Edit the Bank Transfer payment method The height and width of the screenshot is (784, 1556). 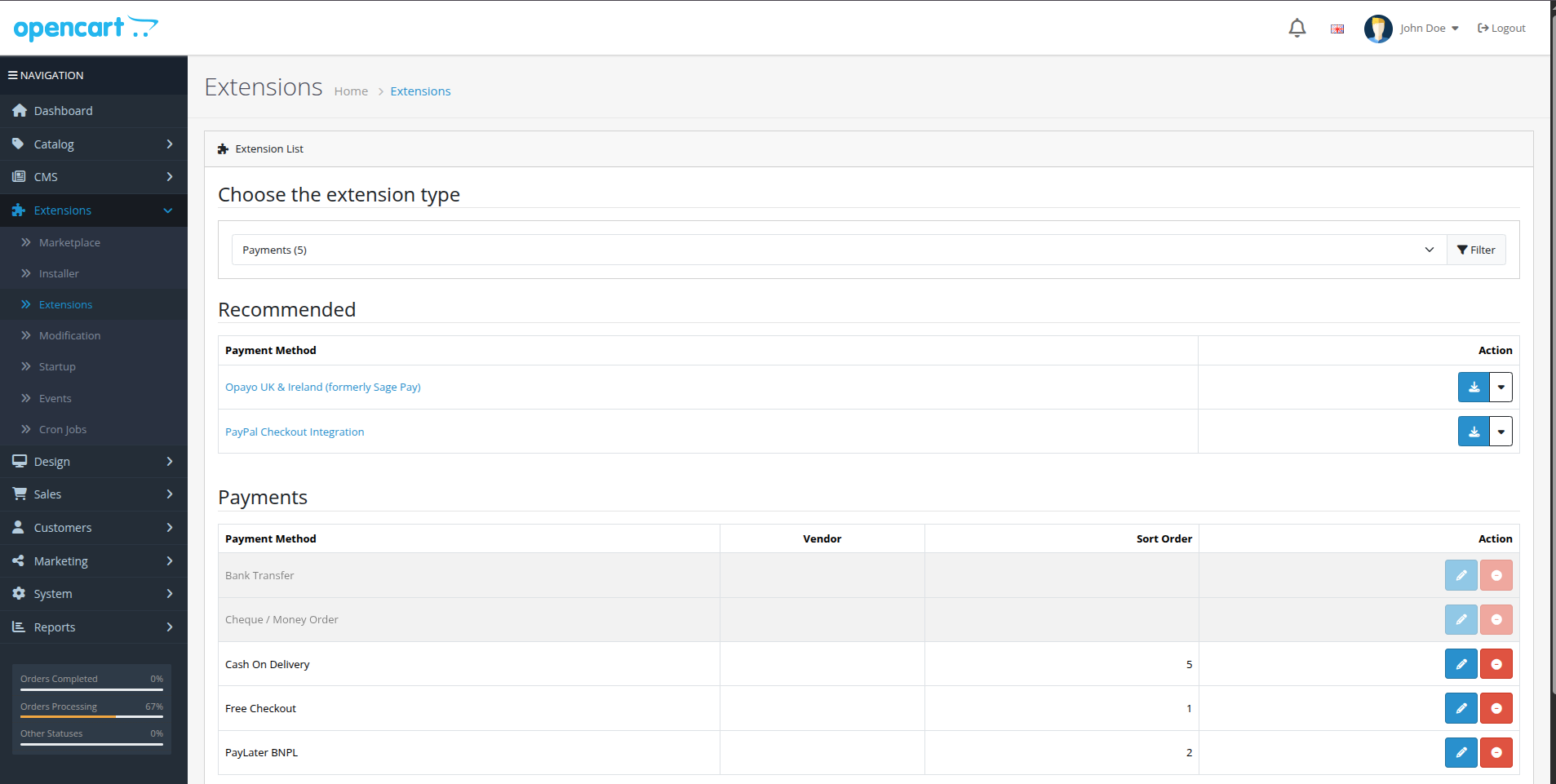(1461, 575)
